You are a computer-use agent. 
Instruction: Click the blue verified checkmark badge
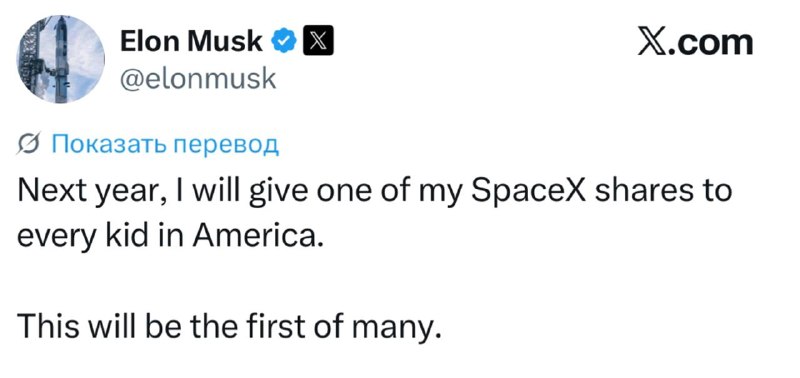coord(285,42)
